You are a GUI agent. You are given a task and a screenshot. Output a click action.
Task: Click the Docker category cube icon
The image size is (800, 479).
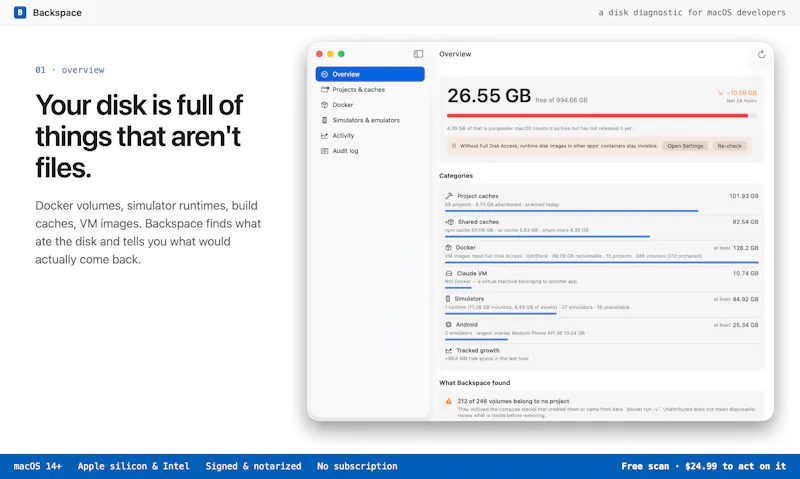448,247
